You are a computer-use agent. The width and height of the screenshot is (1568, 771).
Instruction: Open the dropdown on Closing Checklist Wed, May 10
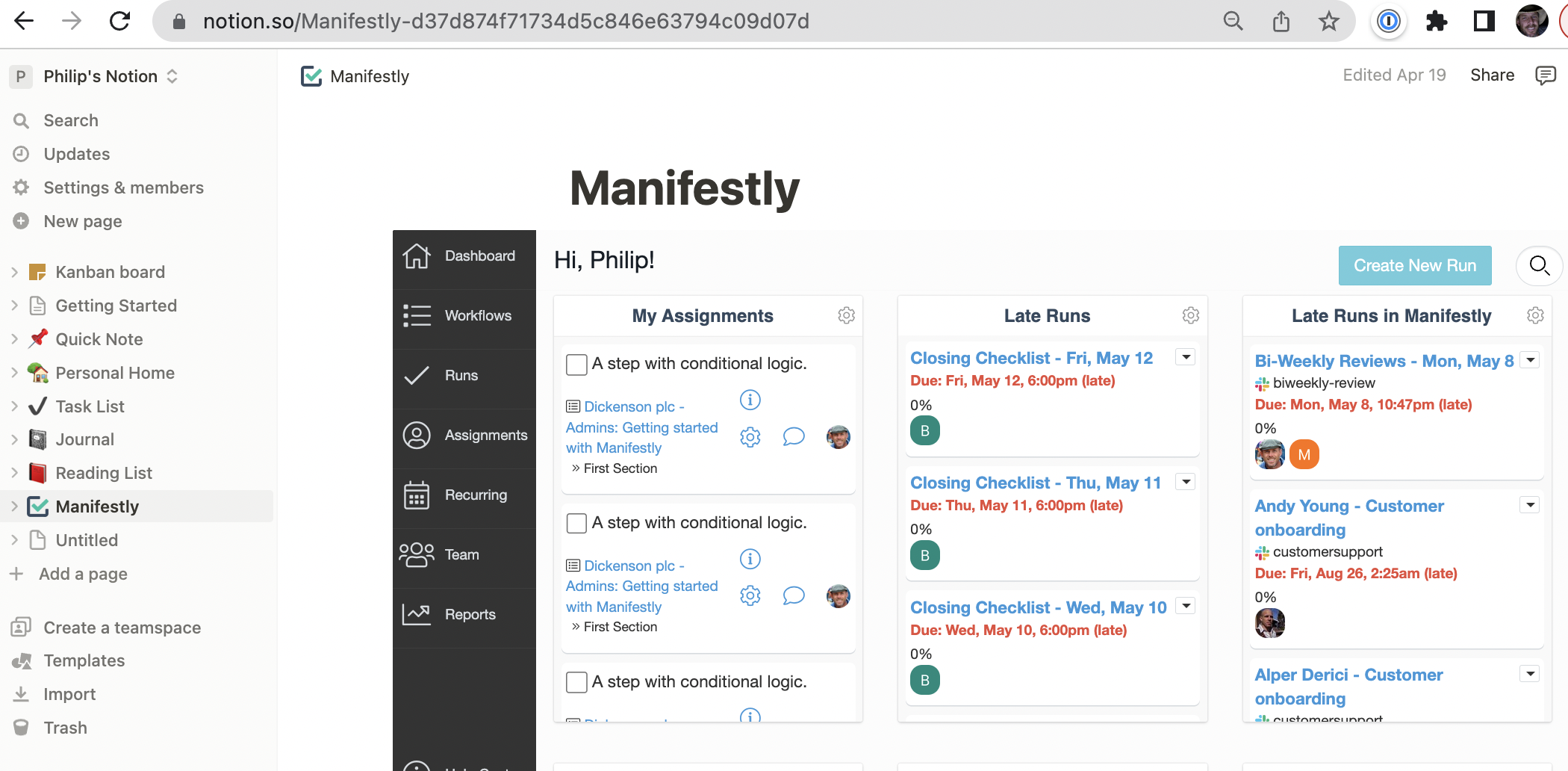click(x=1186, y=606)
